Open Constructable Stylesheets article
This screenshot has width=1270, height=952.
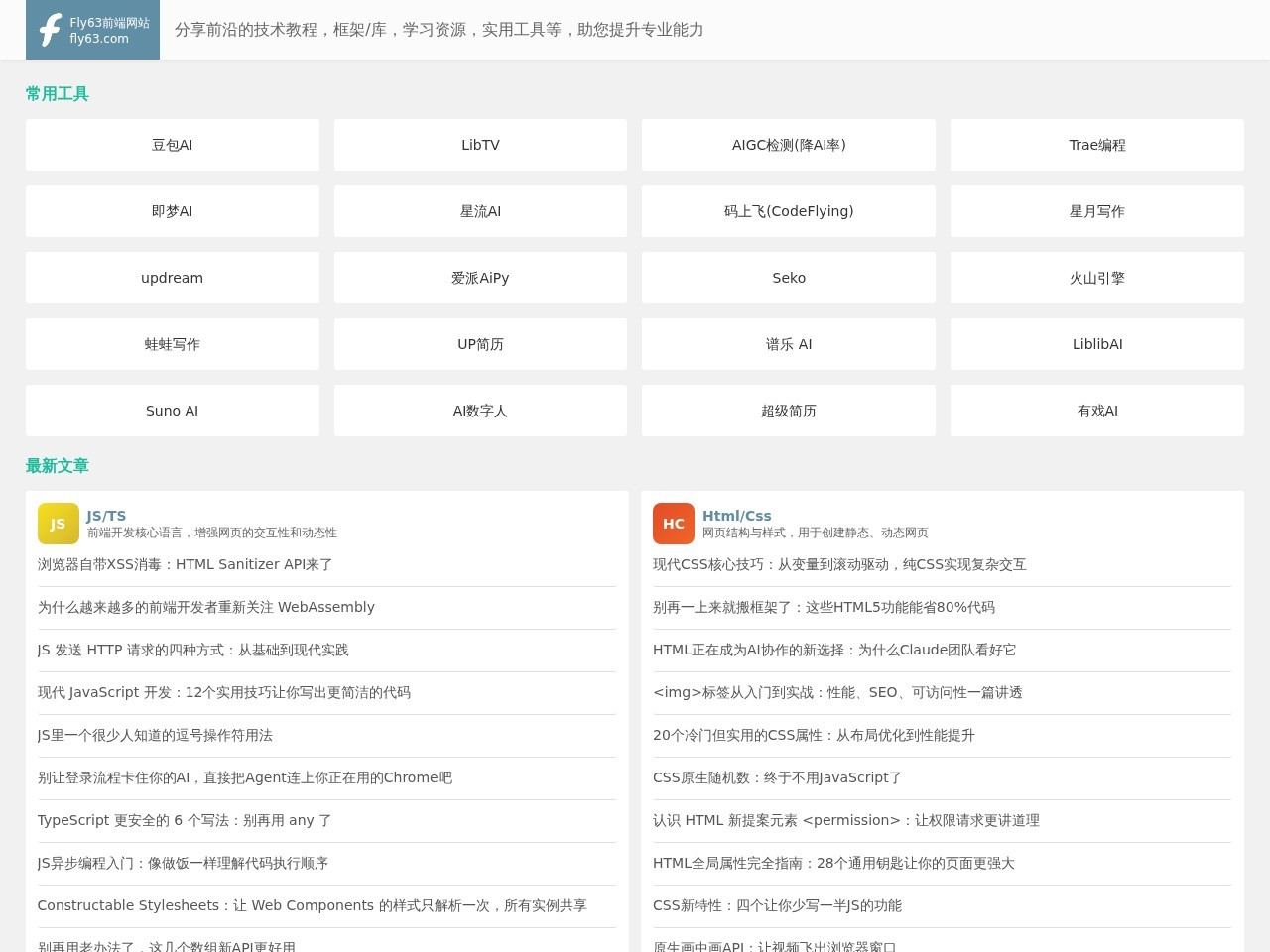[x=313, y=905]
